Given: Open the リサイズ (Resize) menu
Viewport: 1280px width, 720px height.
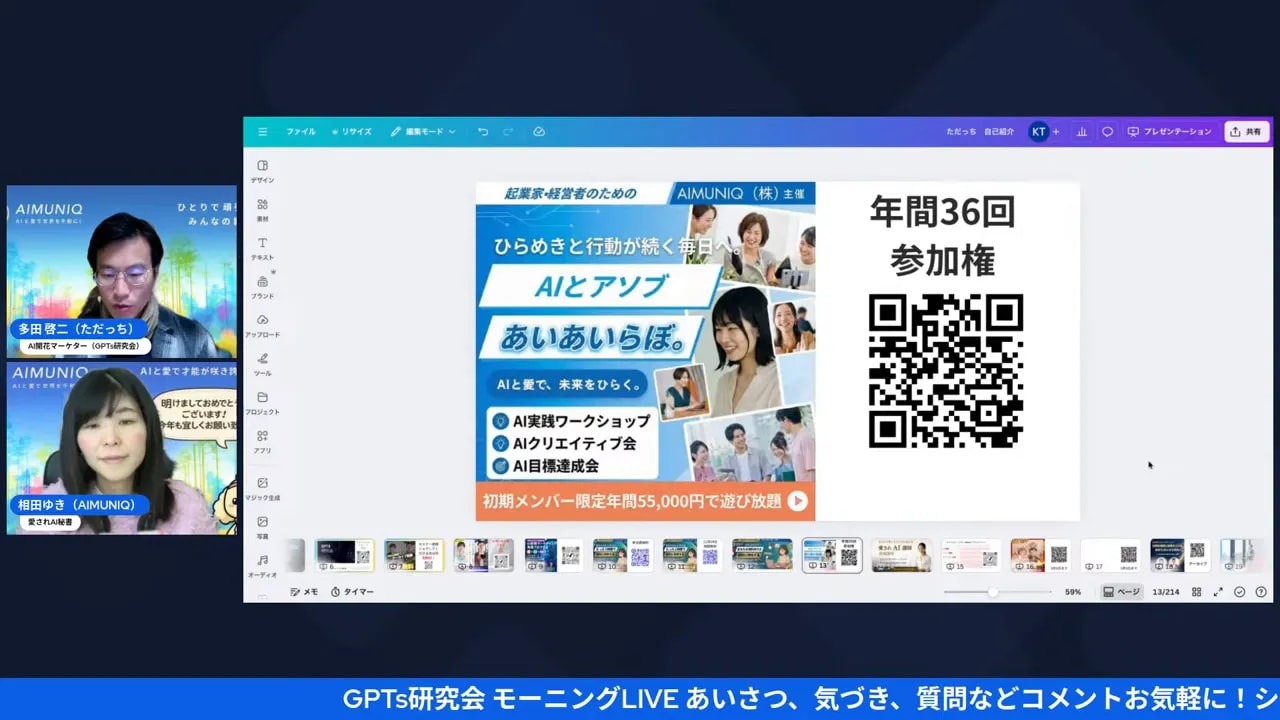Looking at the screenshot, I should tap(352, 132).
